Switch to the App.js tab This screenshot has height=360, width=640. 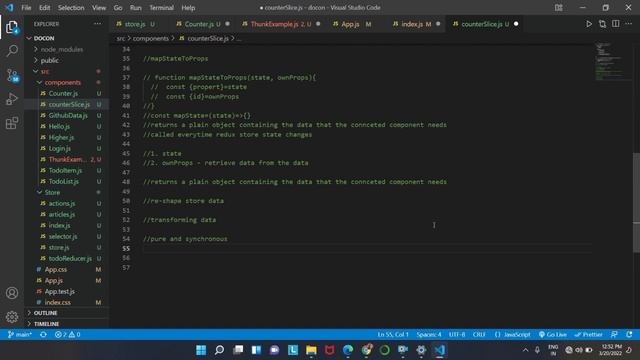(x=350, y=24)
